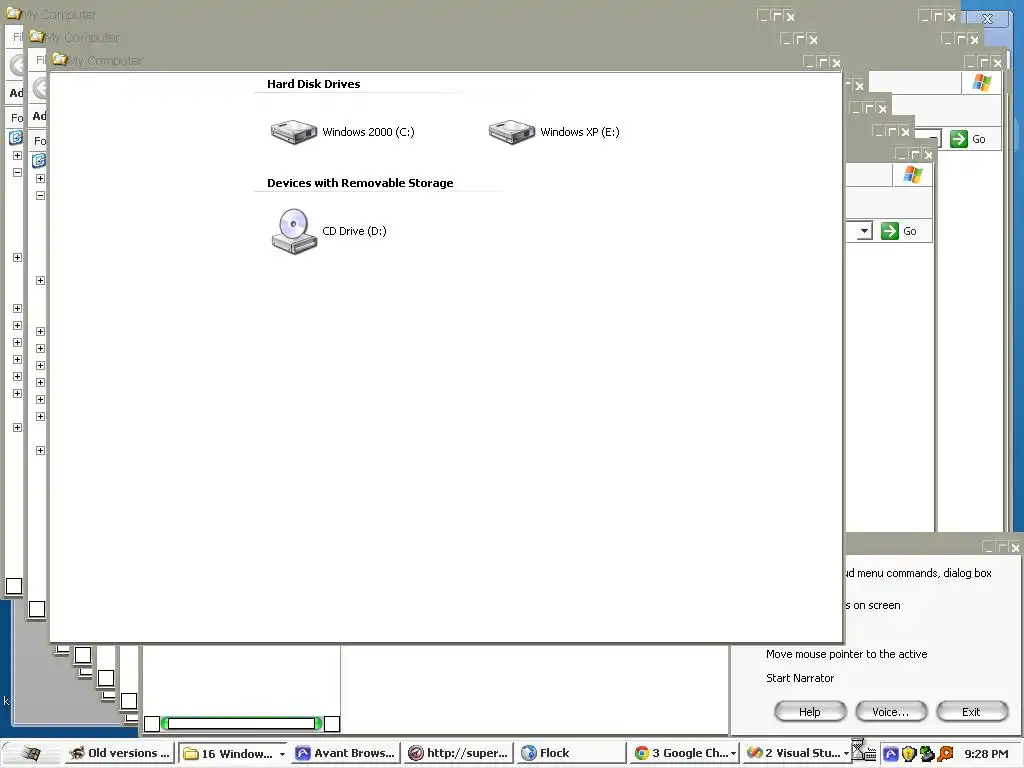Open the CD Drive (D:) disc icon
Screen dimensions: 1024x768
pos(294,231)
